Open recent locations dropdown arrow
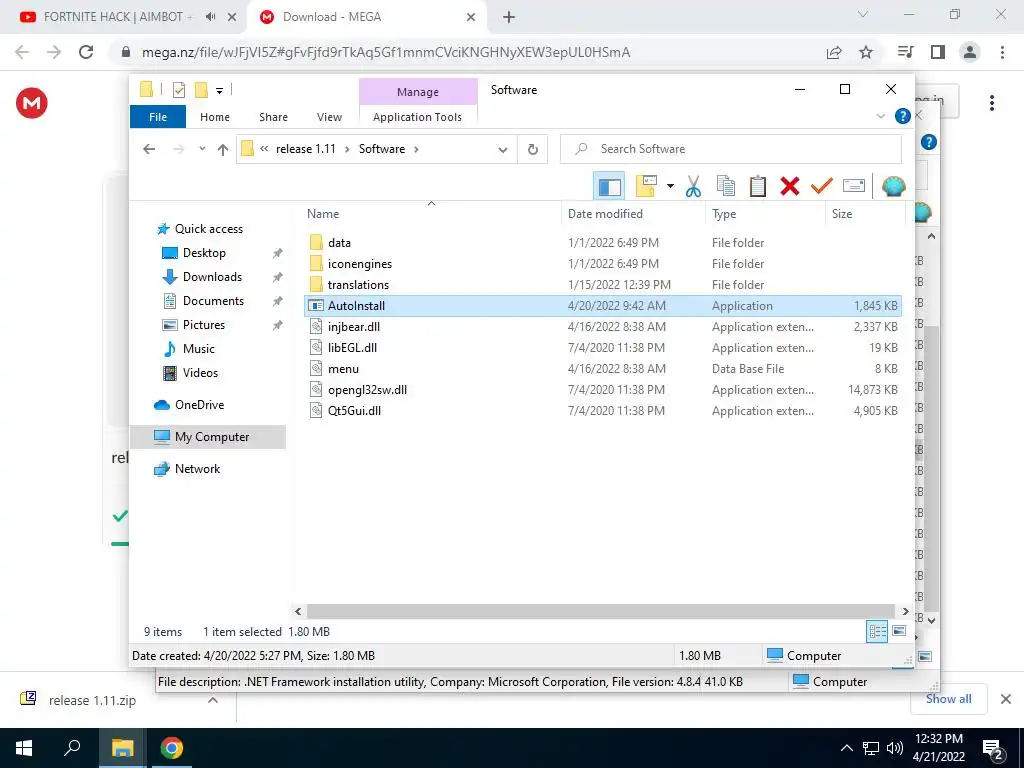This screenshot has width=1024, height=768. [202, 149]
